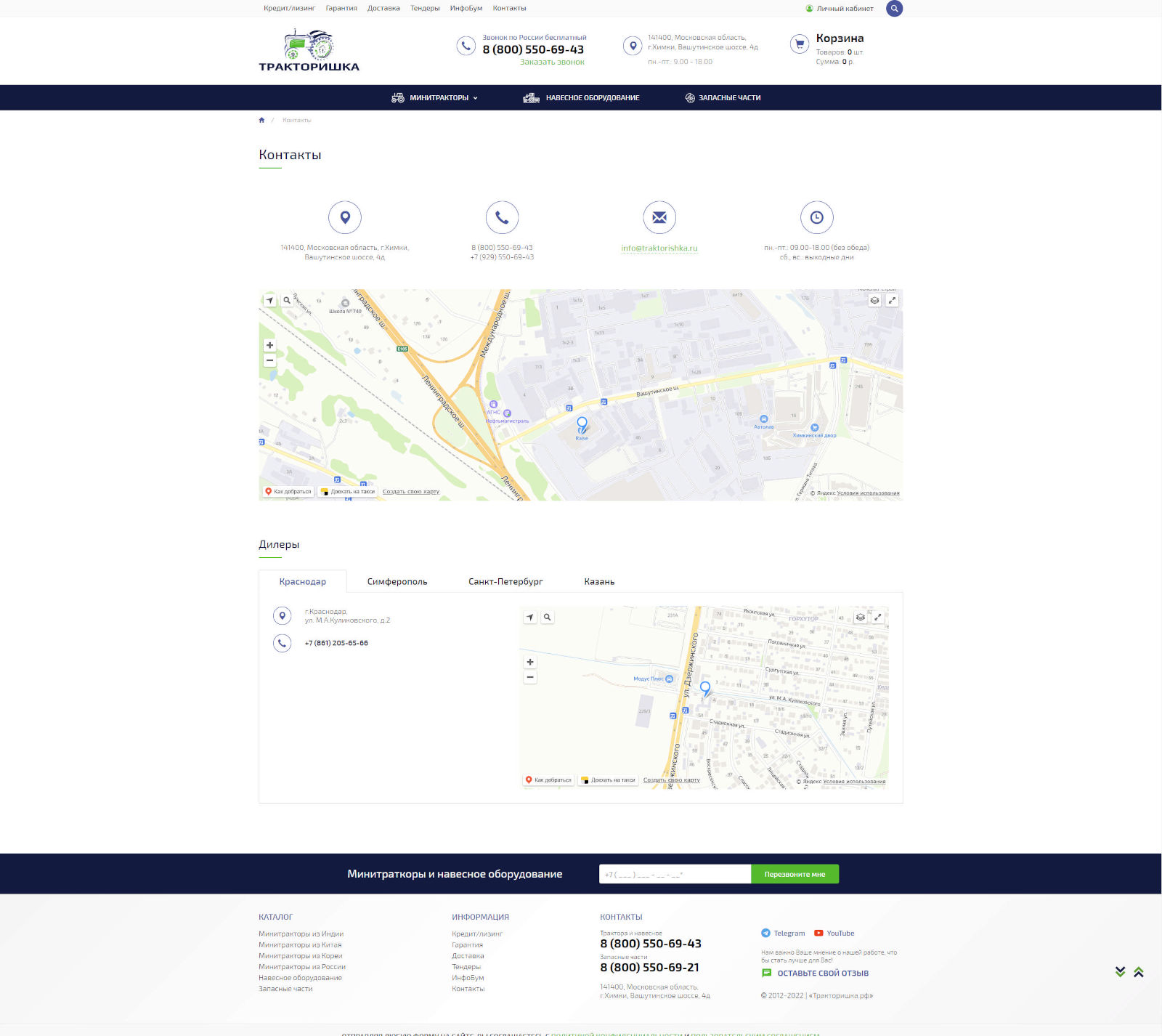1162x1036 pixels.
Task: Select the Казань dealer tab
Action: pos(599,582)
